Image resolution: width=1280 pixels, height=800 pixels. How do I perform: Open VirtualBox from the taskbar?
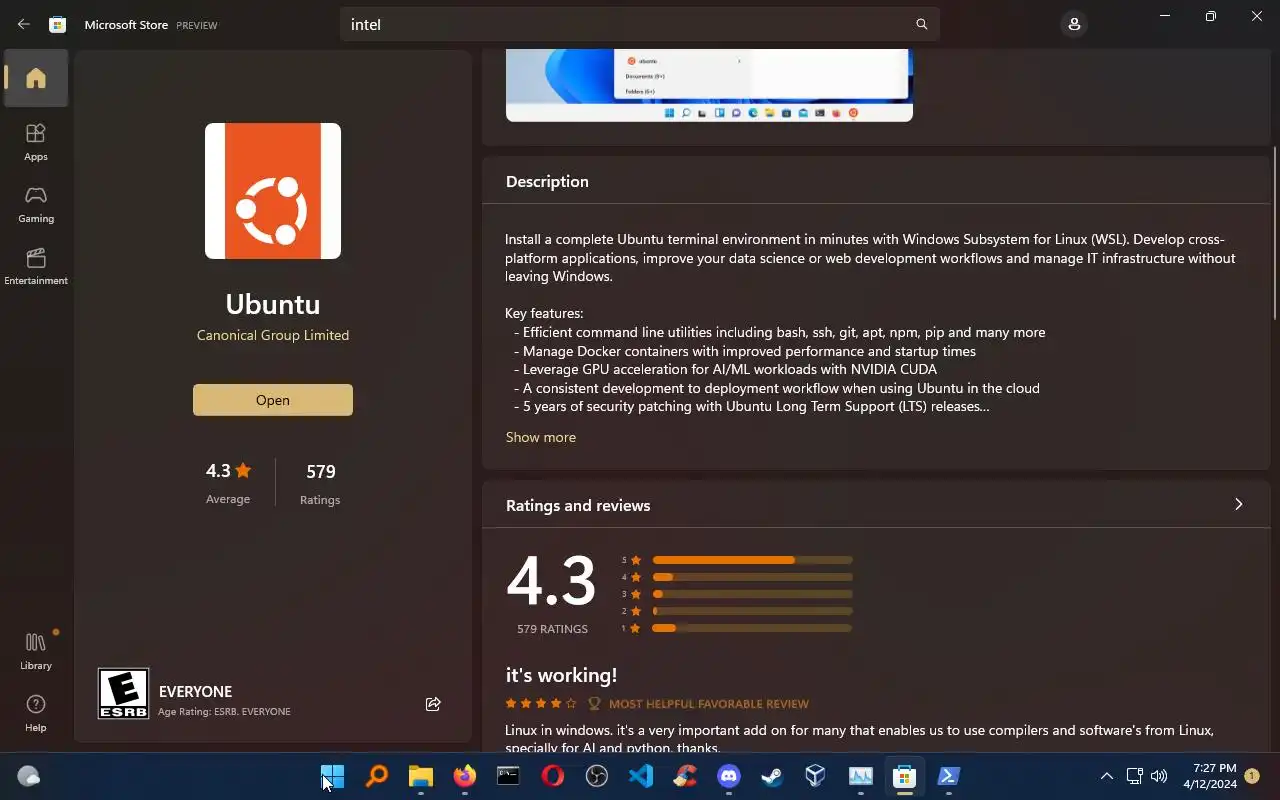pos(816,776)
